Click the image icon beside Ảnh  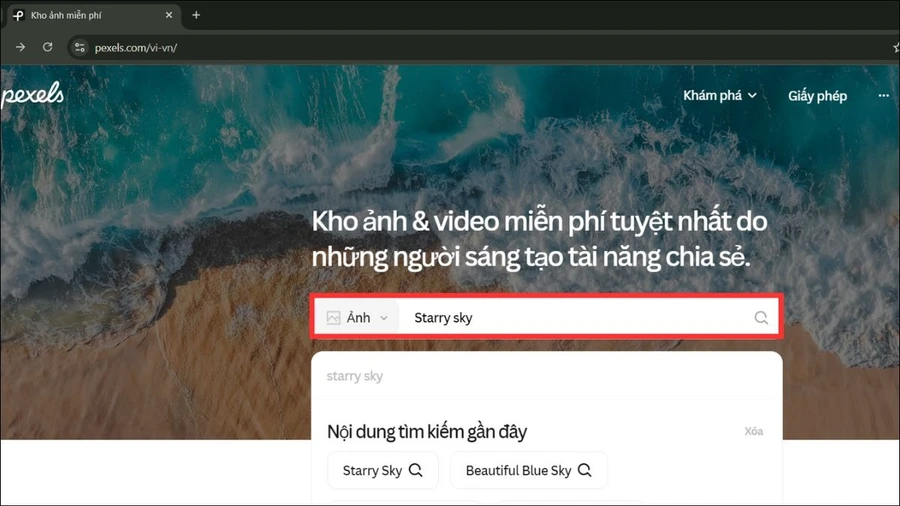pos(333,318)
